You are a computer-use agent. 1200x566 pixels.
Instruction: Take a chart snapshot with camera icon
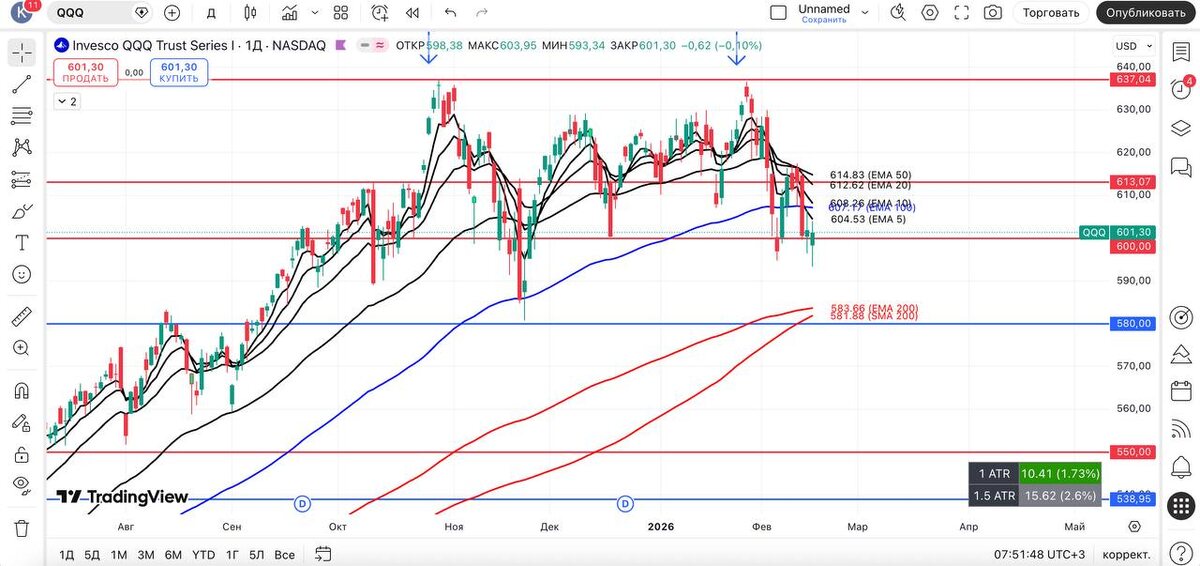point(993,13)
